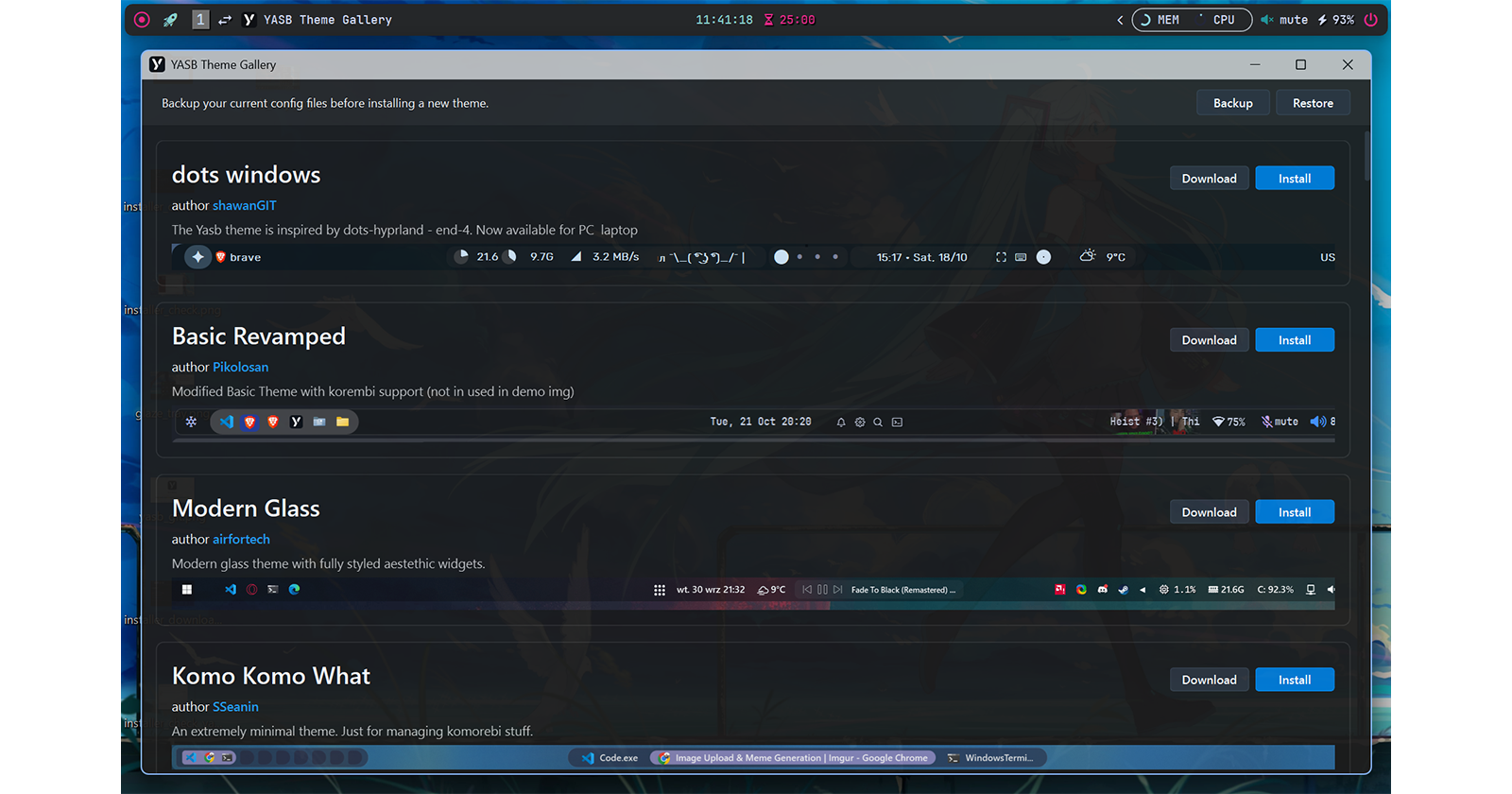Screen dimensions: 1512x794
Task: Download the dots windows theme
Action: coord(1209,179)
